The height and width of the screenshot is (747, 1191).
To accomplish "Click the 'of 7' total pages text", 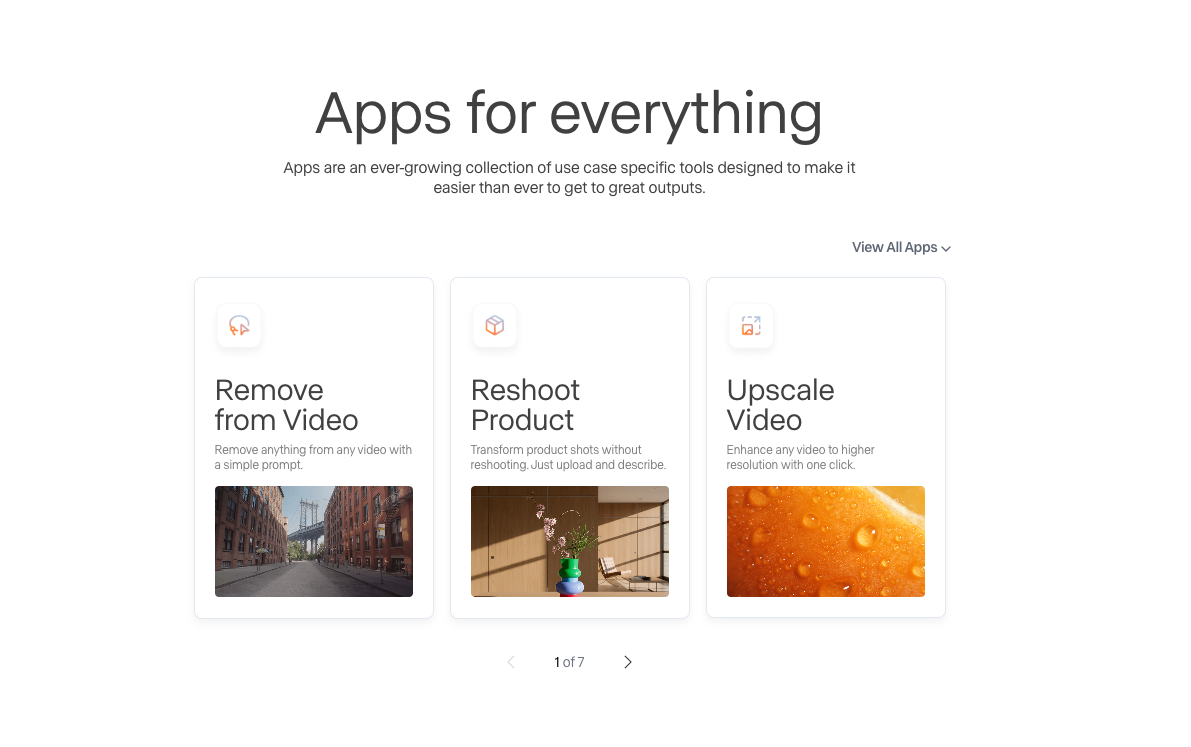I will tap(574, 662).
